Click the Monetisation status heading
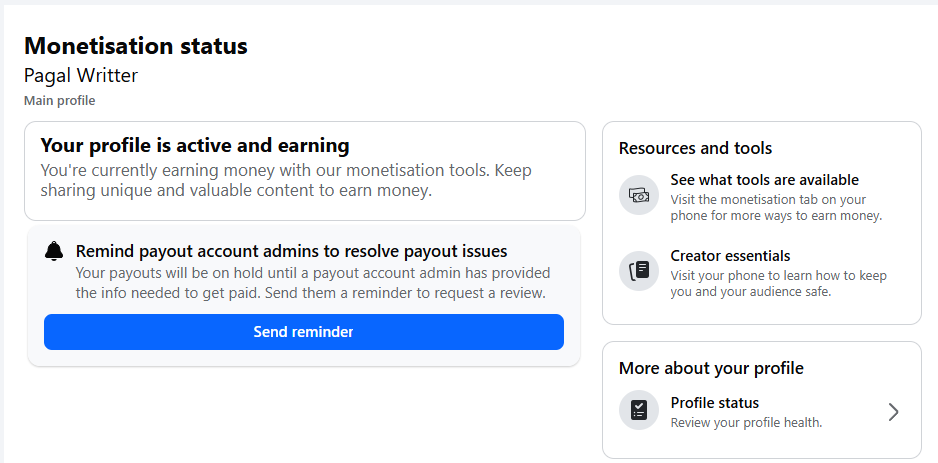The width and height of the screenshot is (938, 463). (136, 46)
